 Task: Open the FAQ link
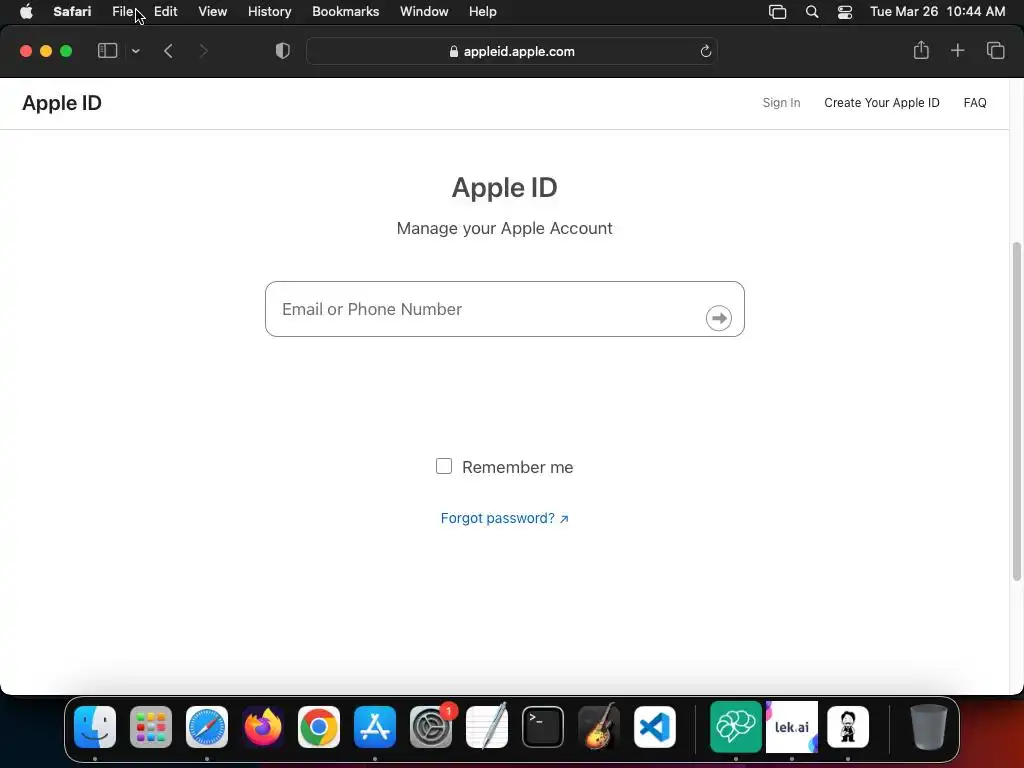[974, 103]
